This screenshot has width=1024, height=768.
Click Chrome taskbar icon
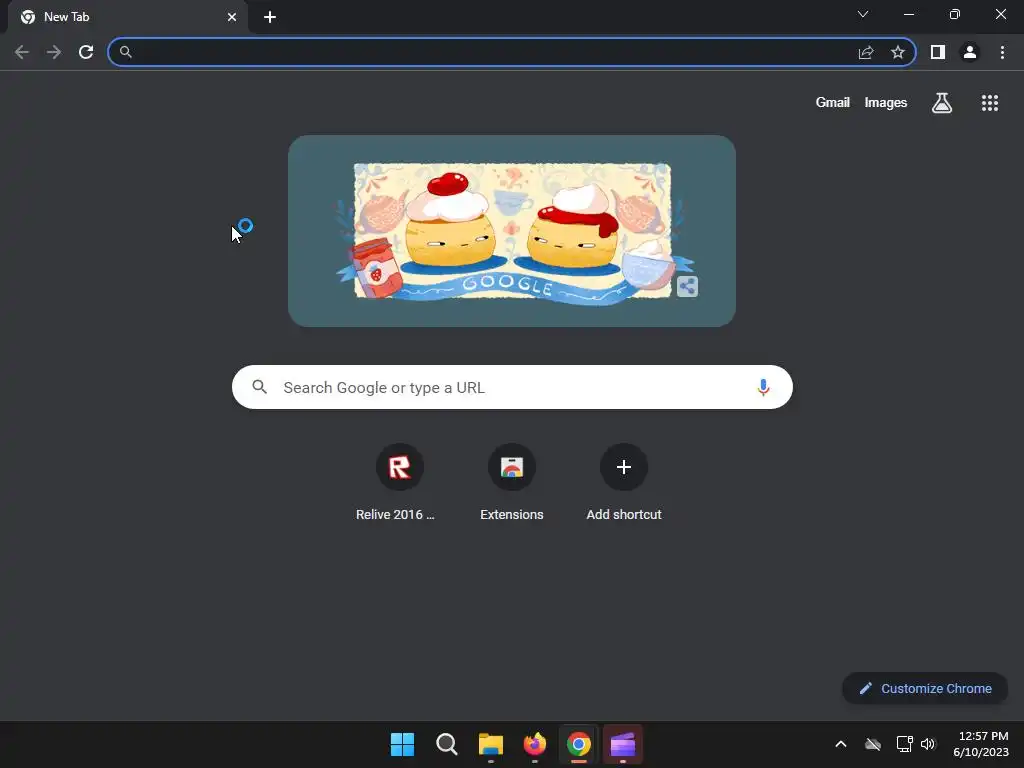579,744
